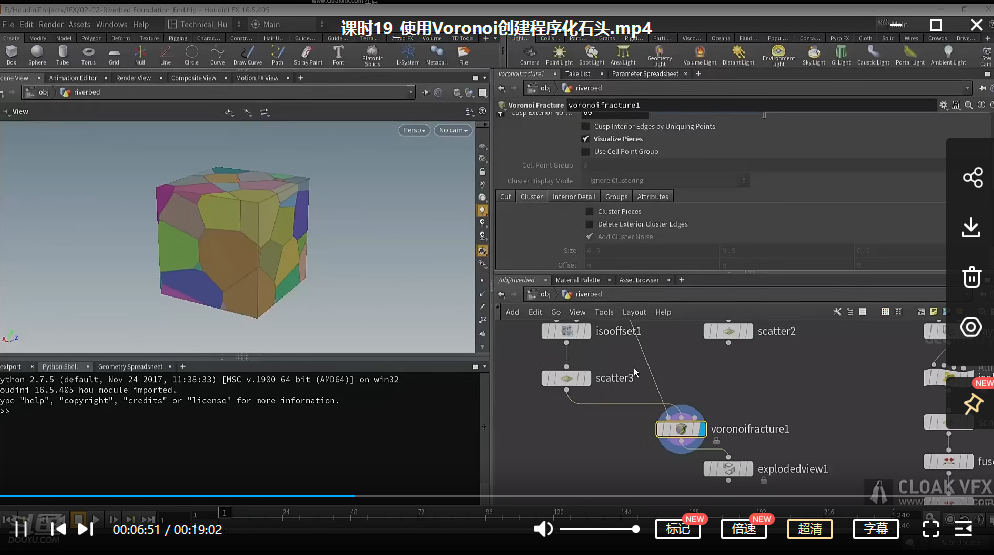
Task: Click the download icon
Action: 971,228
